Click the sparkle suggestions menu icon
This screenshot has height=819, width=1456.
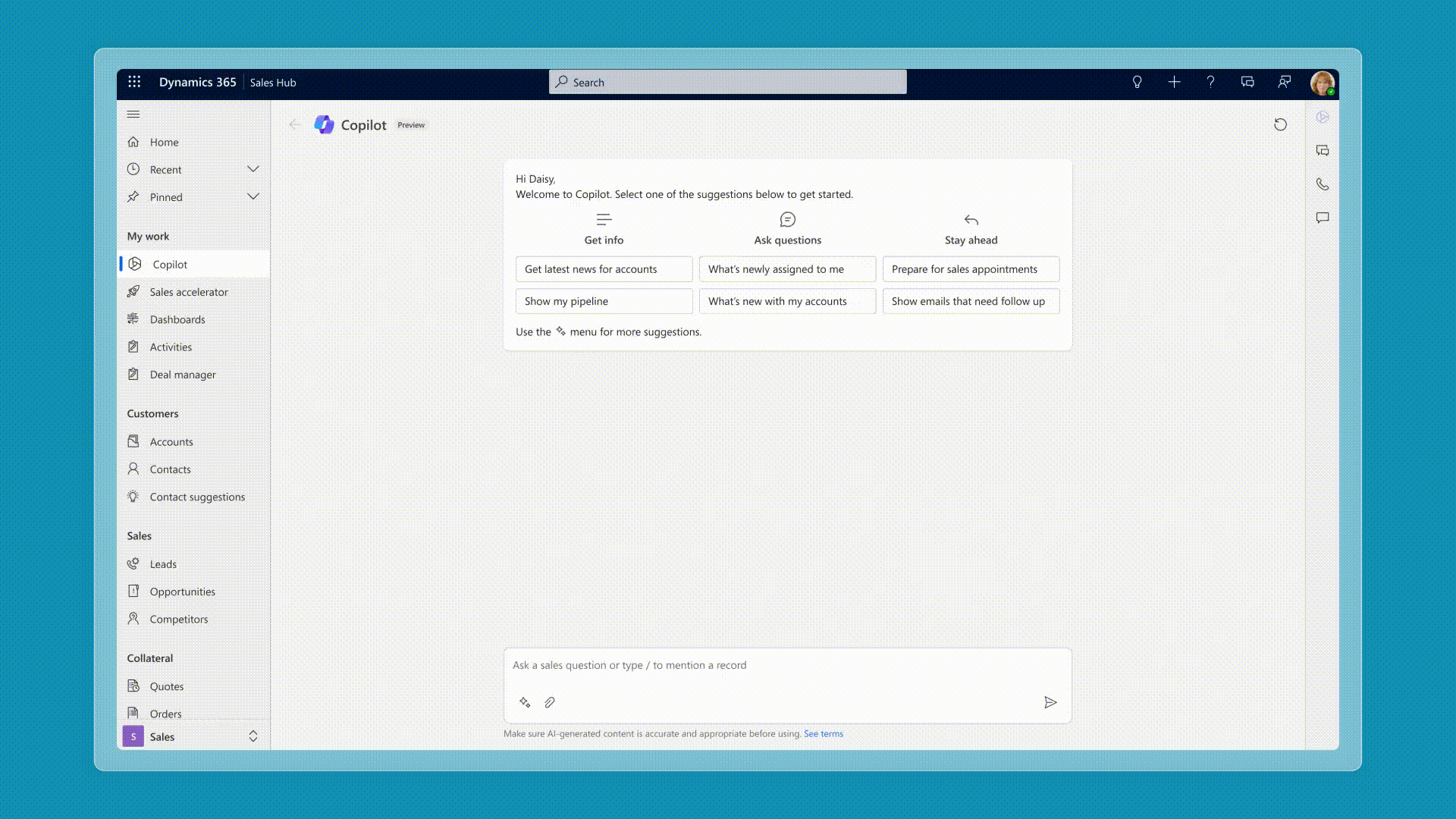[525, 702]
